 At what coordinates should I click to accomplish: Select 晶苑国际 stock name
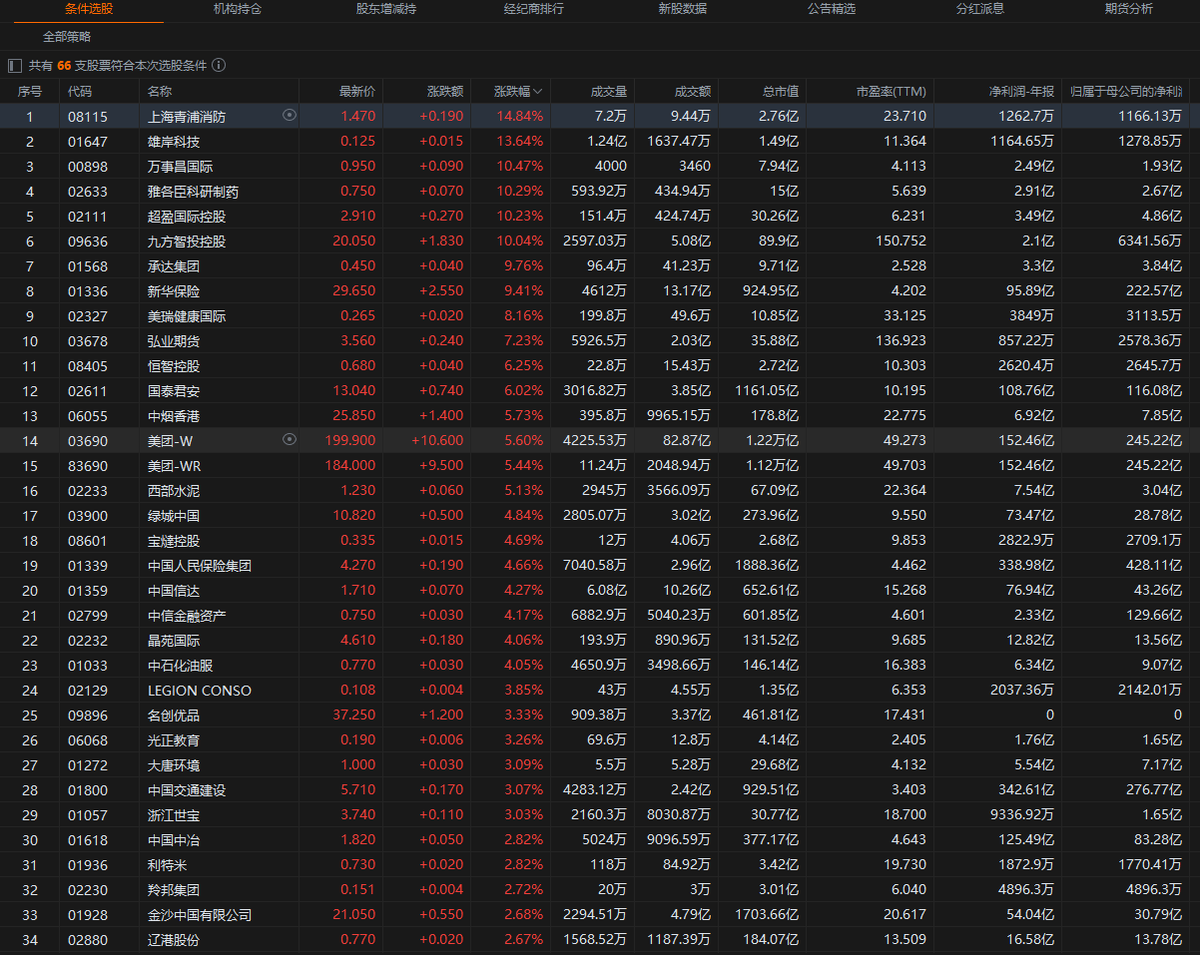[173, 640]
